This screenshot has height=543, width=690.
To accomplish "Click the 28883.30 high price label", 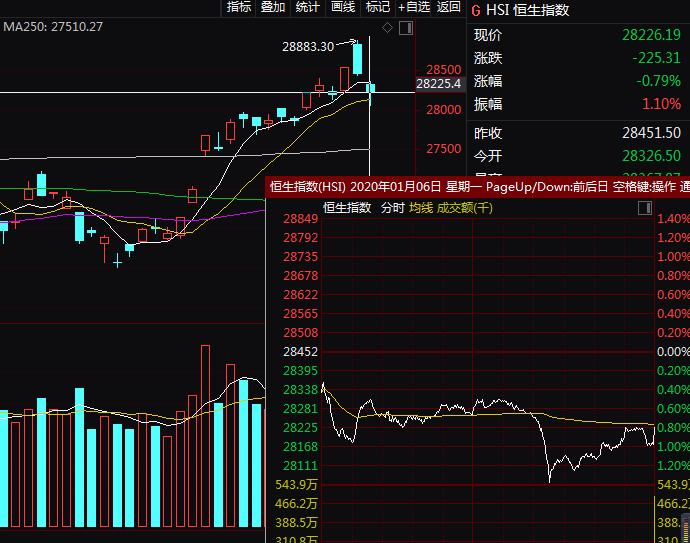I will click(x=308, y=47).
